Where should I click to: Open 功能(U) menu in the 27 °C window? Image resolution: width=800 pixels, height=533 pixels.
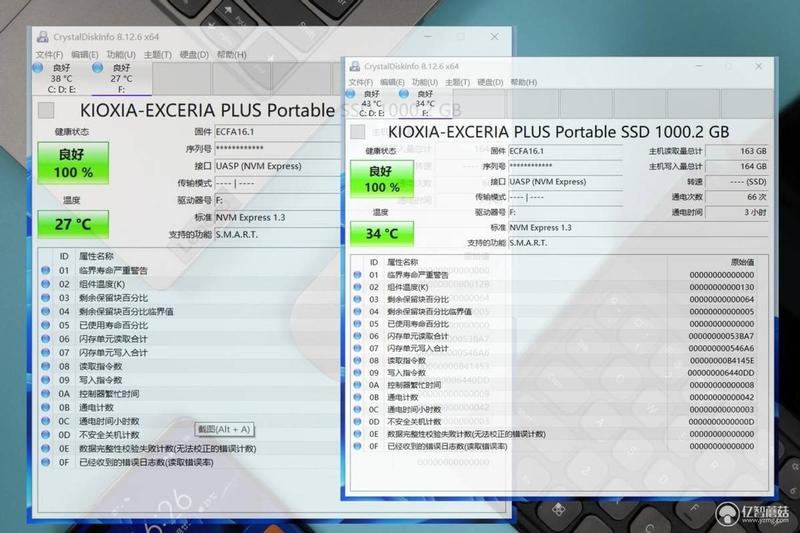point(121,55)
